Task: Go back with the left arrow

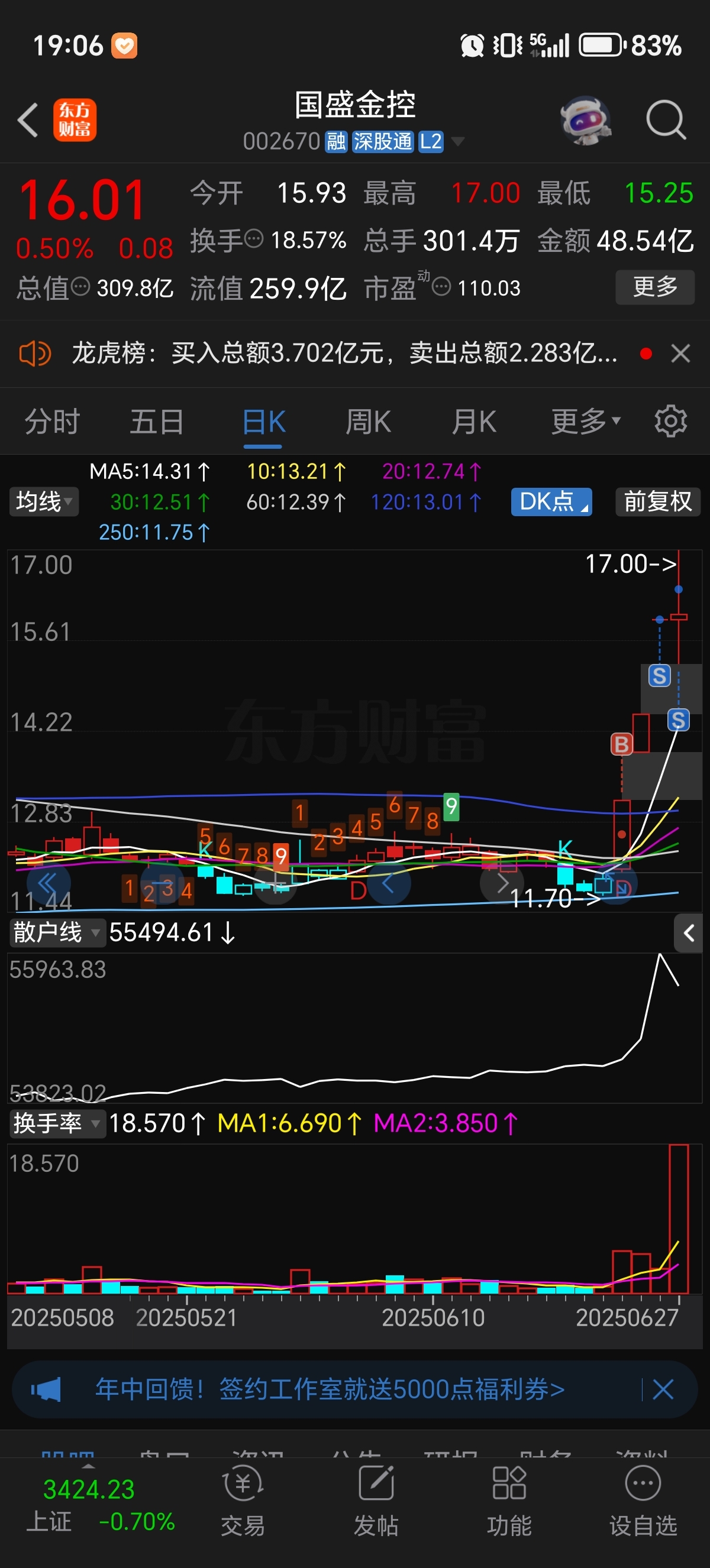Action: coord(28,120)
